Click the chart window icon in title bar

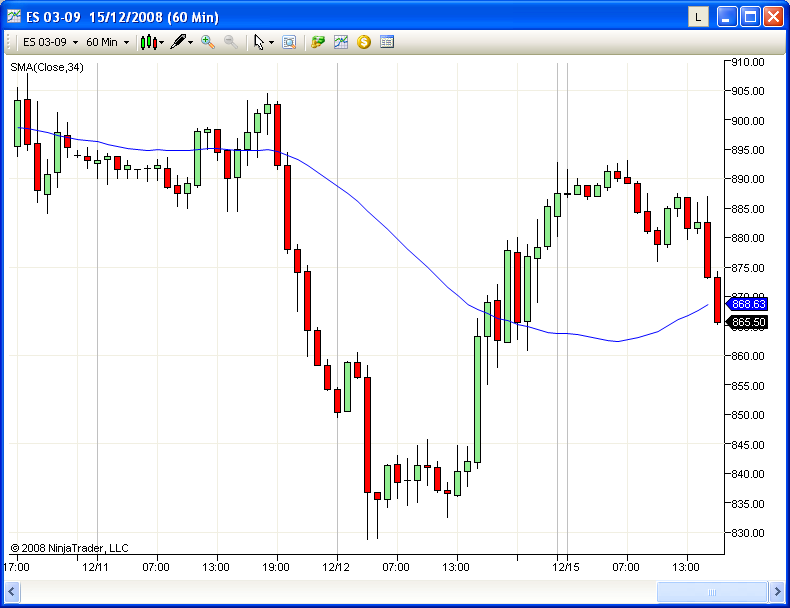(x=14, y=16)
